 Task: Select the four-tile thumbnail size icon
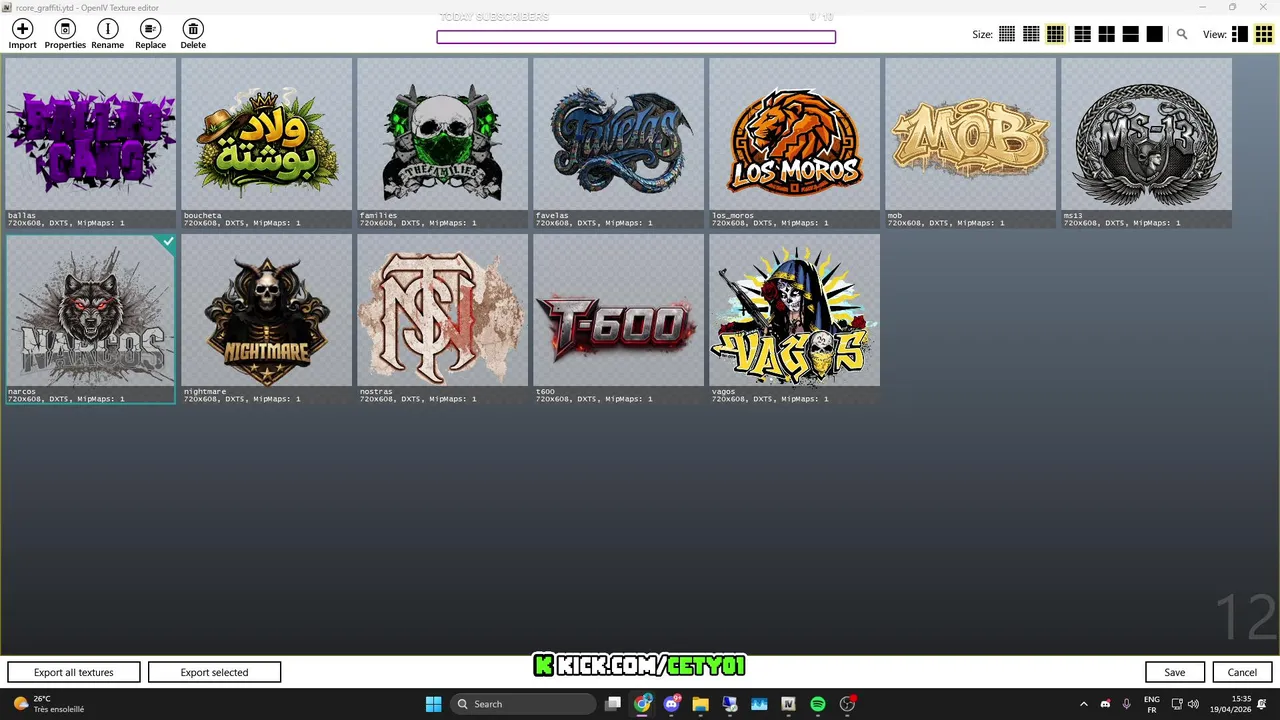tap(1107, 34)
